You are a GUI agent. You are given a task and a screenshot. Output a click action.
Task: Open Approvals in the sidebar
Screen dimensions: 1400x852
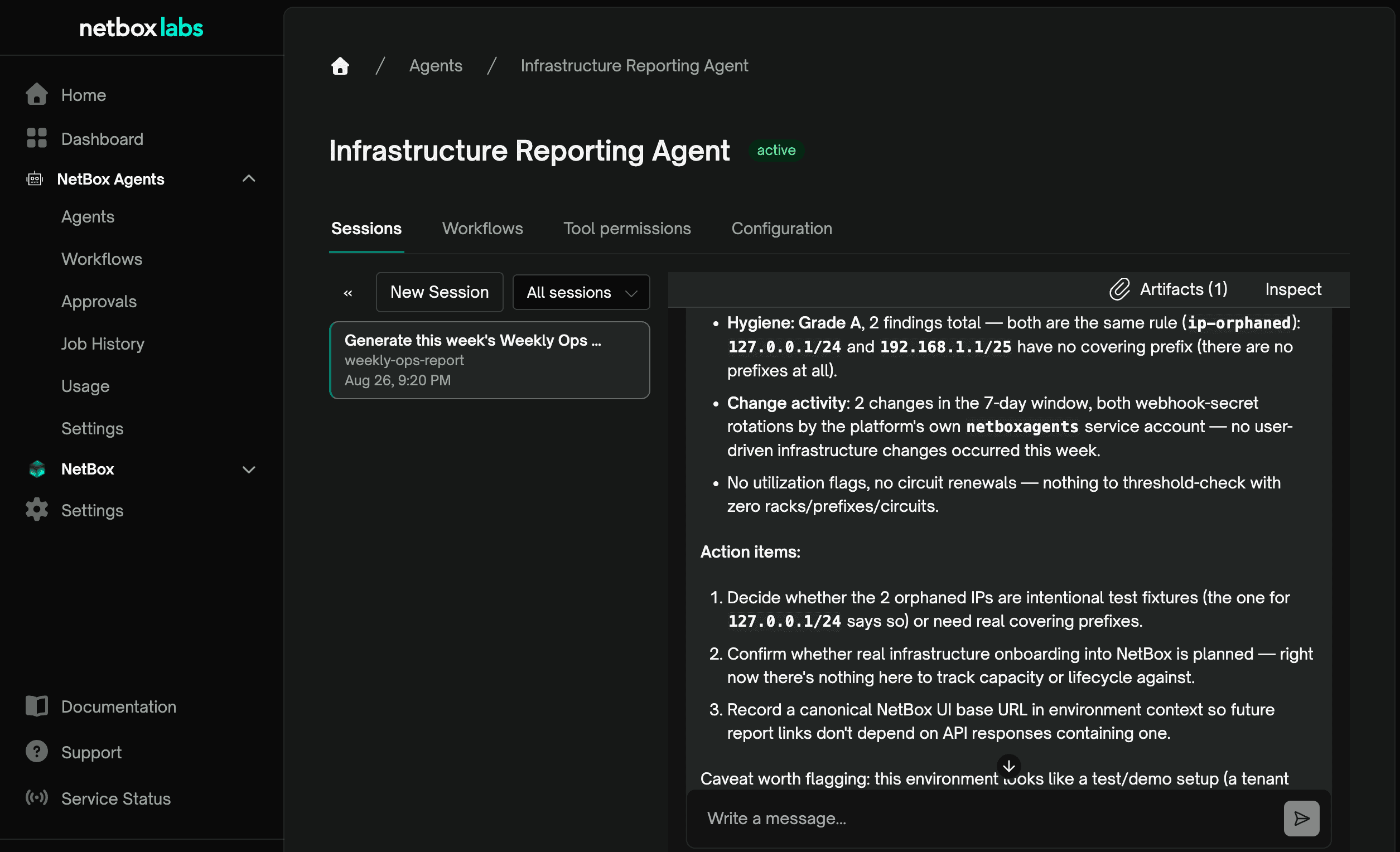point(99,302)
